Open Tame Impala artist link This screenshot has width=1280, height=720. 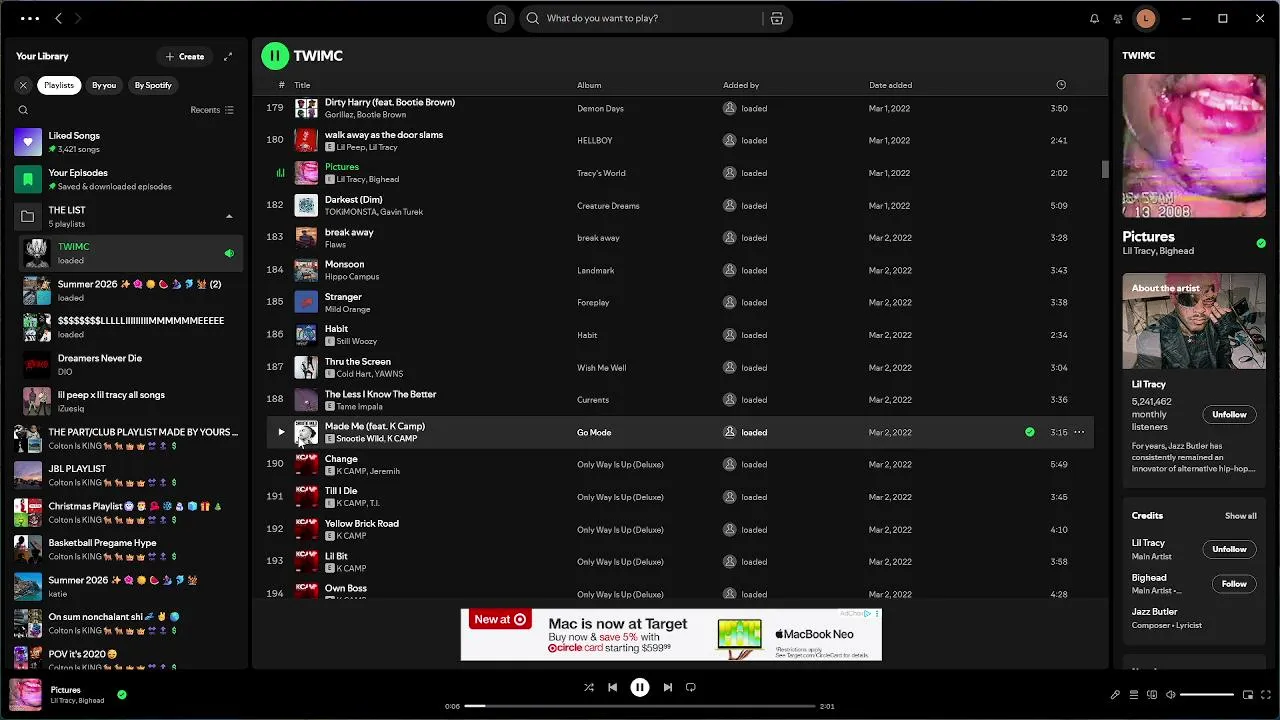pyautogui.click(x=362, y=406)
